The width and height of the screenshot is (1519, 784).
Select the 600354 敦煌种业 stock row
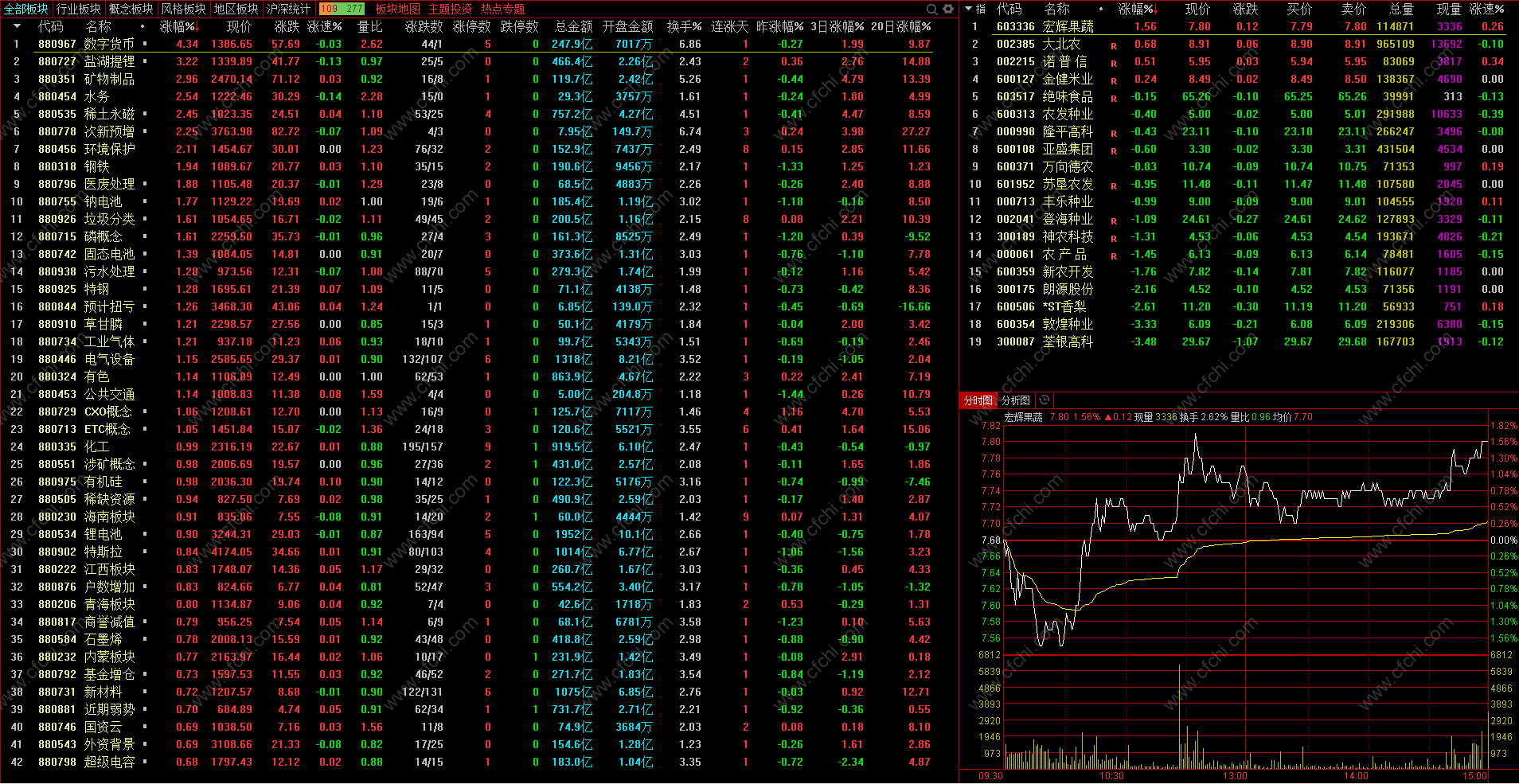click(x=1239, y=324)
